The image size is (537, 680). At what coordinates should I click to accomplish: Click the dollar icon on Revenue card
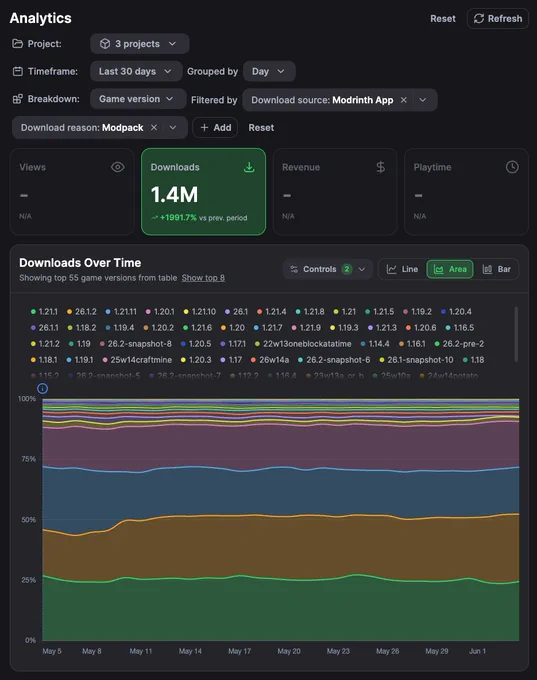(380, 167)
